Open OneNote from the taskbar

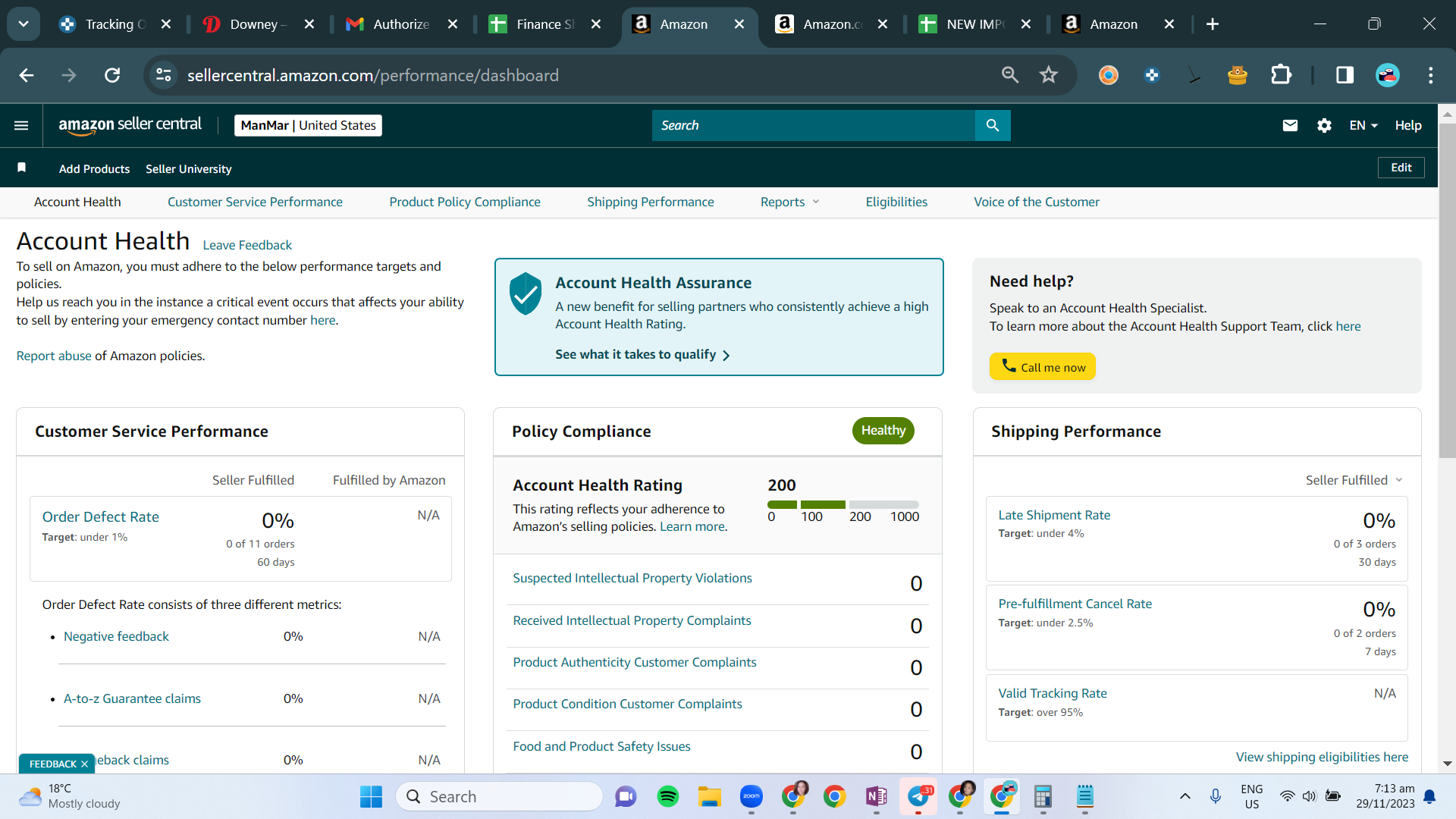point(877,796)
